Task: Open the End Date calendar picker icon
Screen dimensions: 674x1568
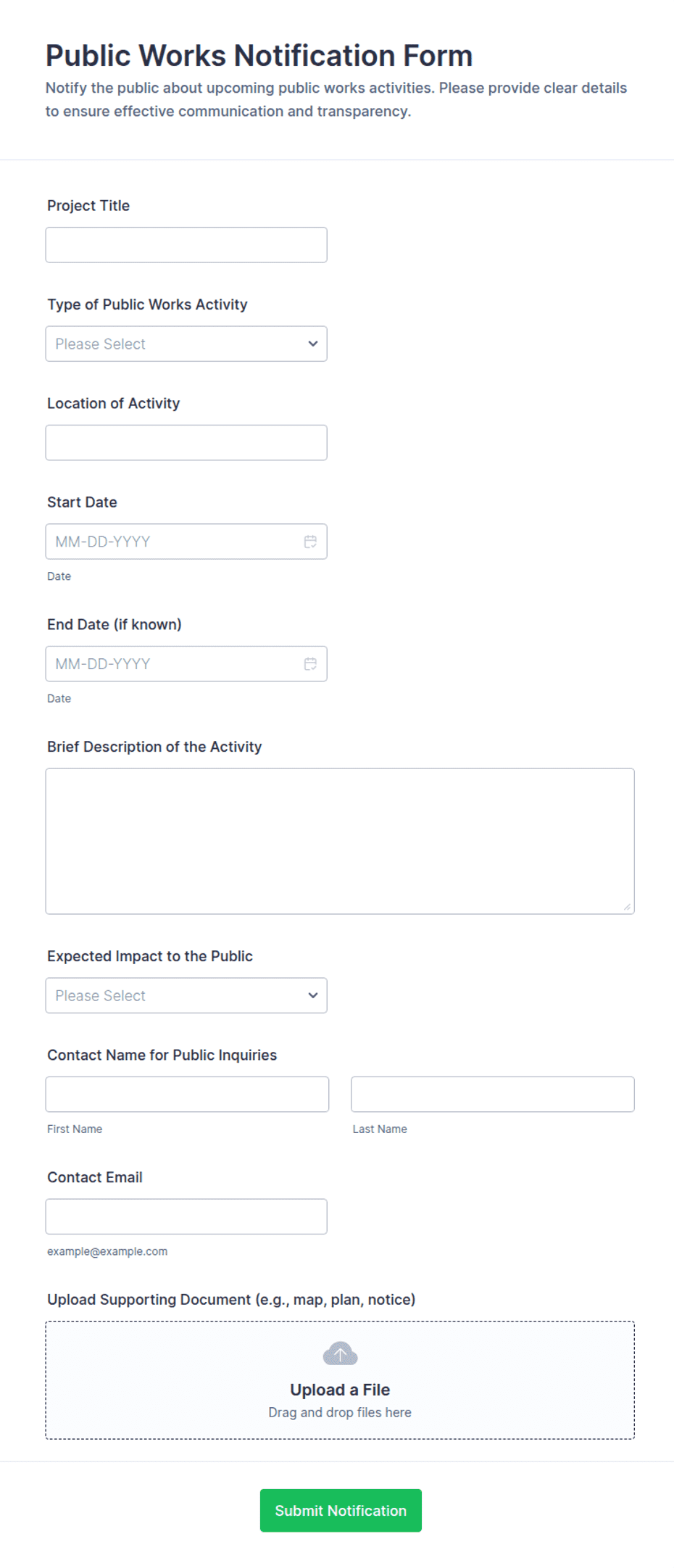Action: [x=310, y=663]
